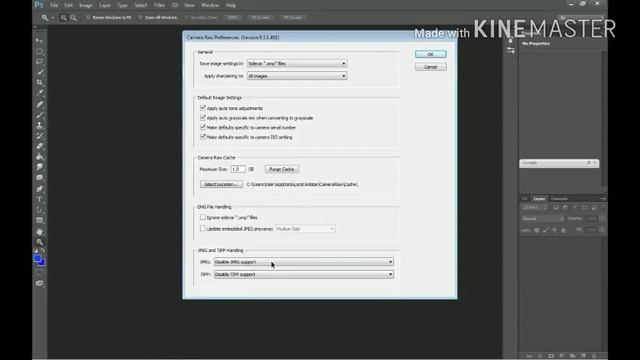Uncheck Apply auto grayscale mix option

pyautogui.click(x=203, y=118)
